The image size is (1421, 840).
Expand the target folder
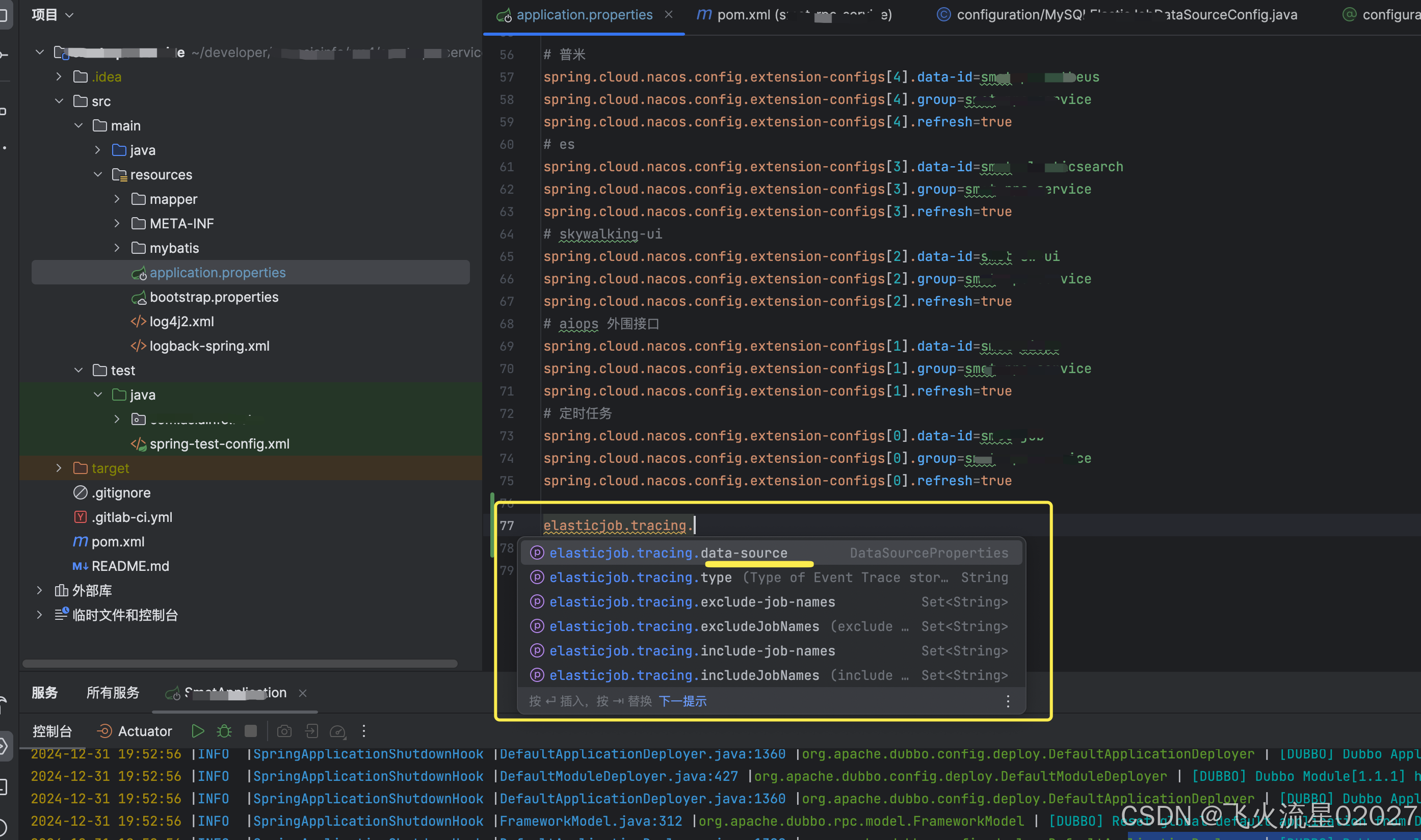click(59, 468)
